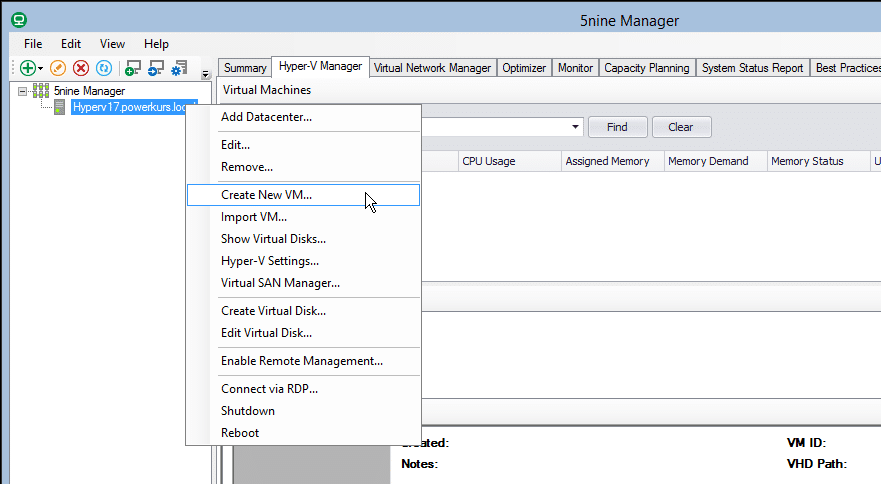Screen dimensions: 881x484
Task: Click the blue Refresh toolbar icon
Action: [104, 68]
